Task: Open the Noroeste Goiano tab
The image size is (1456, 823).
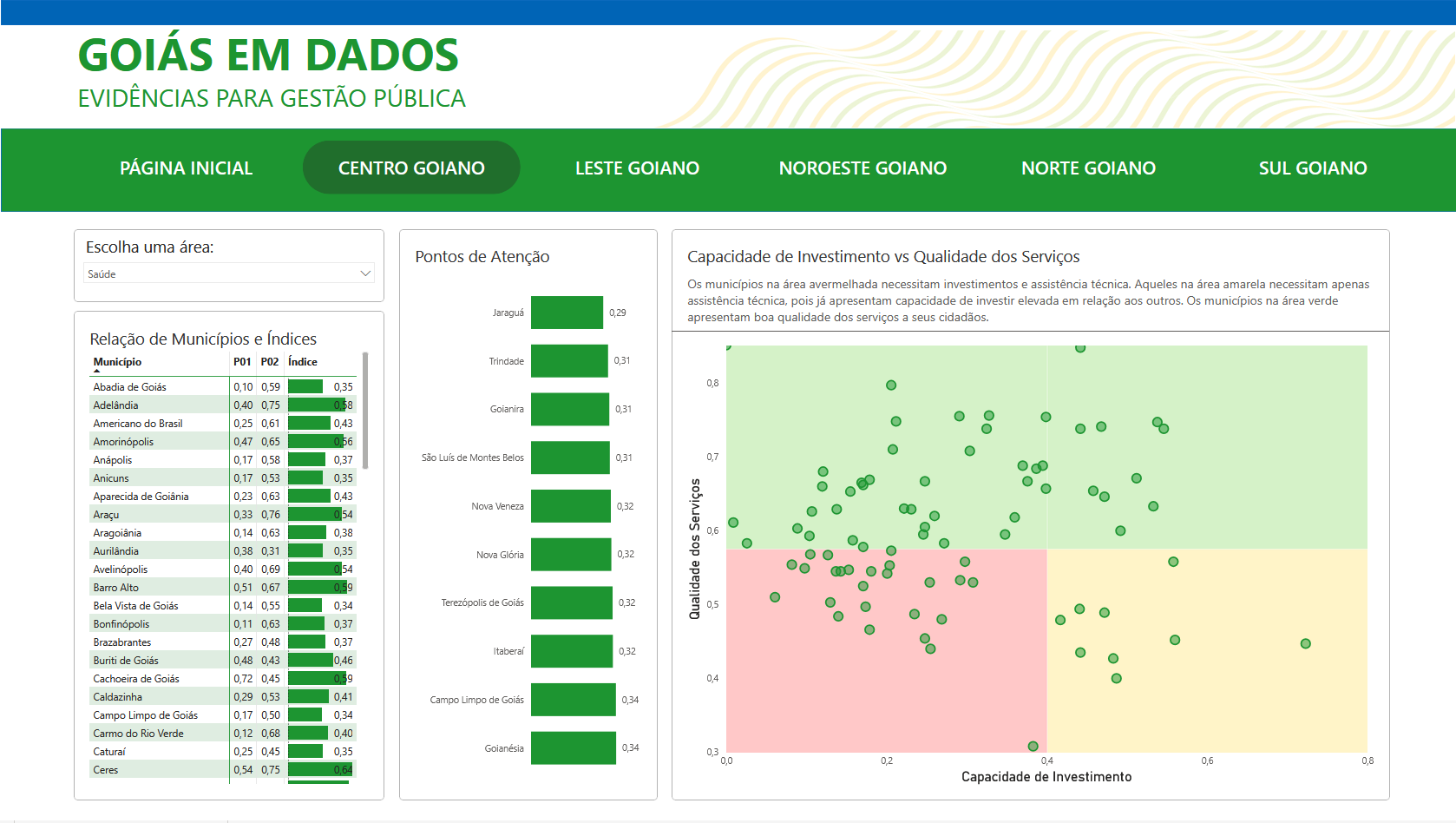Action: tap(862, 168)
